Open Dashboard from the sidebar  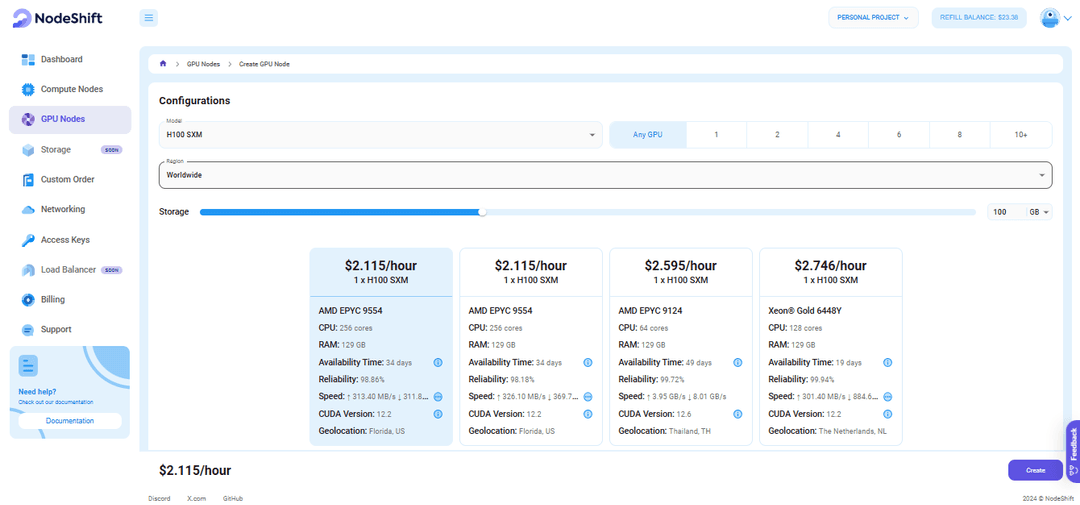[70, 59]
